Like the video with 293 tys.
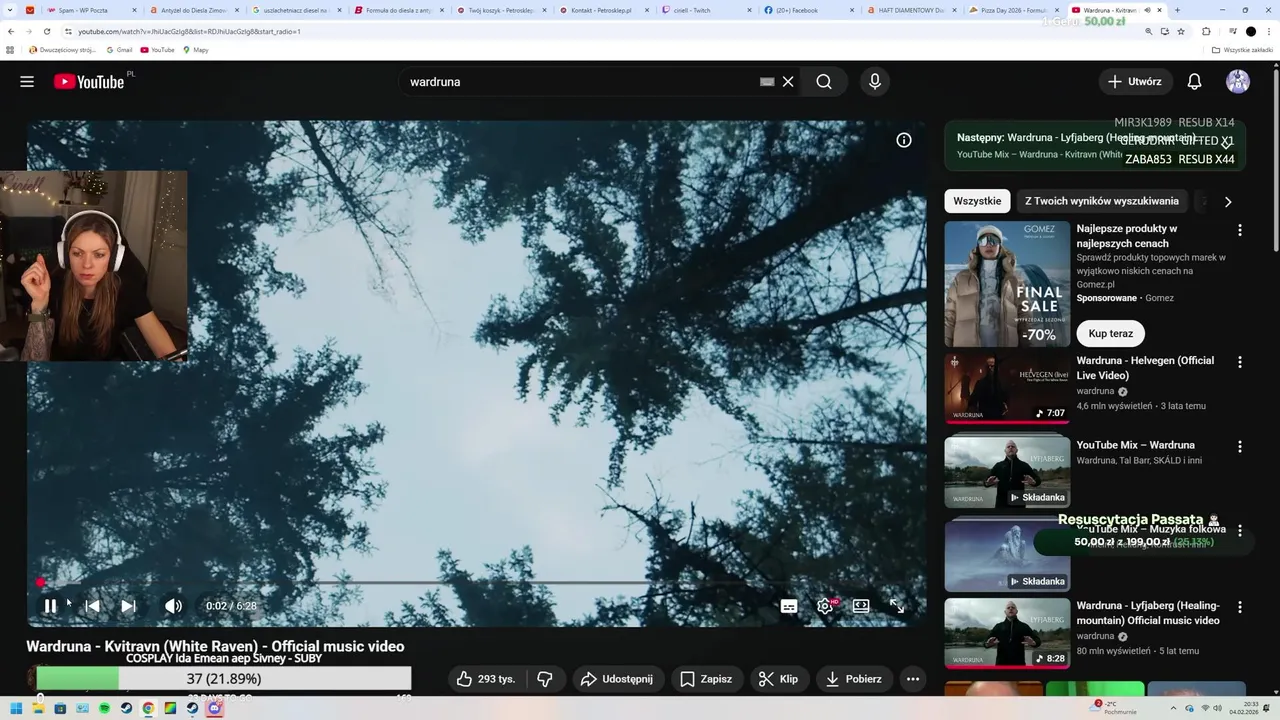The height and width of the screenshot is (720, 1280). pos(487,679)
